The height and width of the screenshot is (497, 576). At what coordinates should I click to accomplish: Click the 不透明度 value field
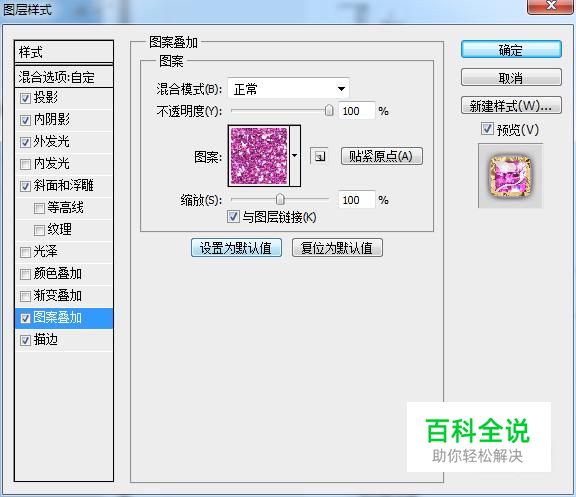coord(356,111)
